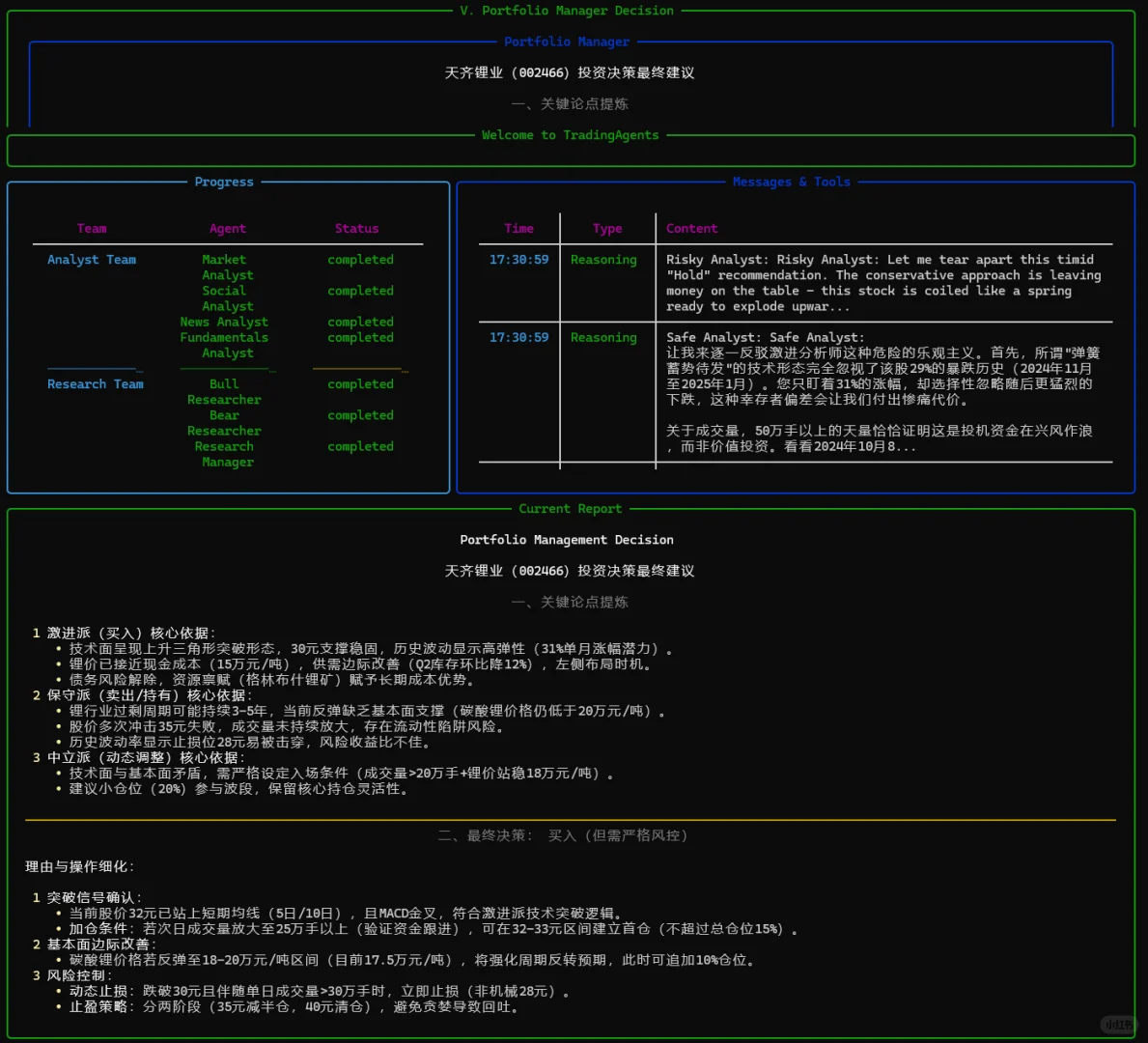Screen dimensions: 1148x1043
Task: Click completed status beside Bull Researcher
Action: pyautogui.click(x=360, y=383)
